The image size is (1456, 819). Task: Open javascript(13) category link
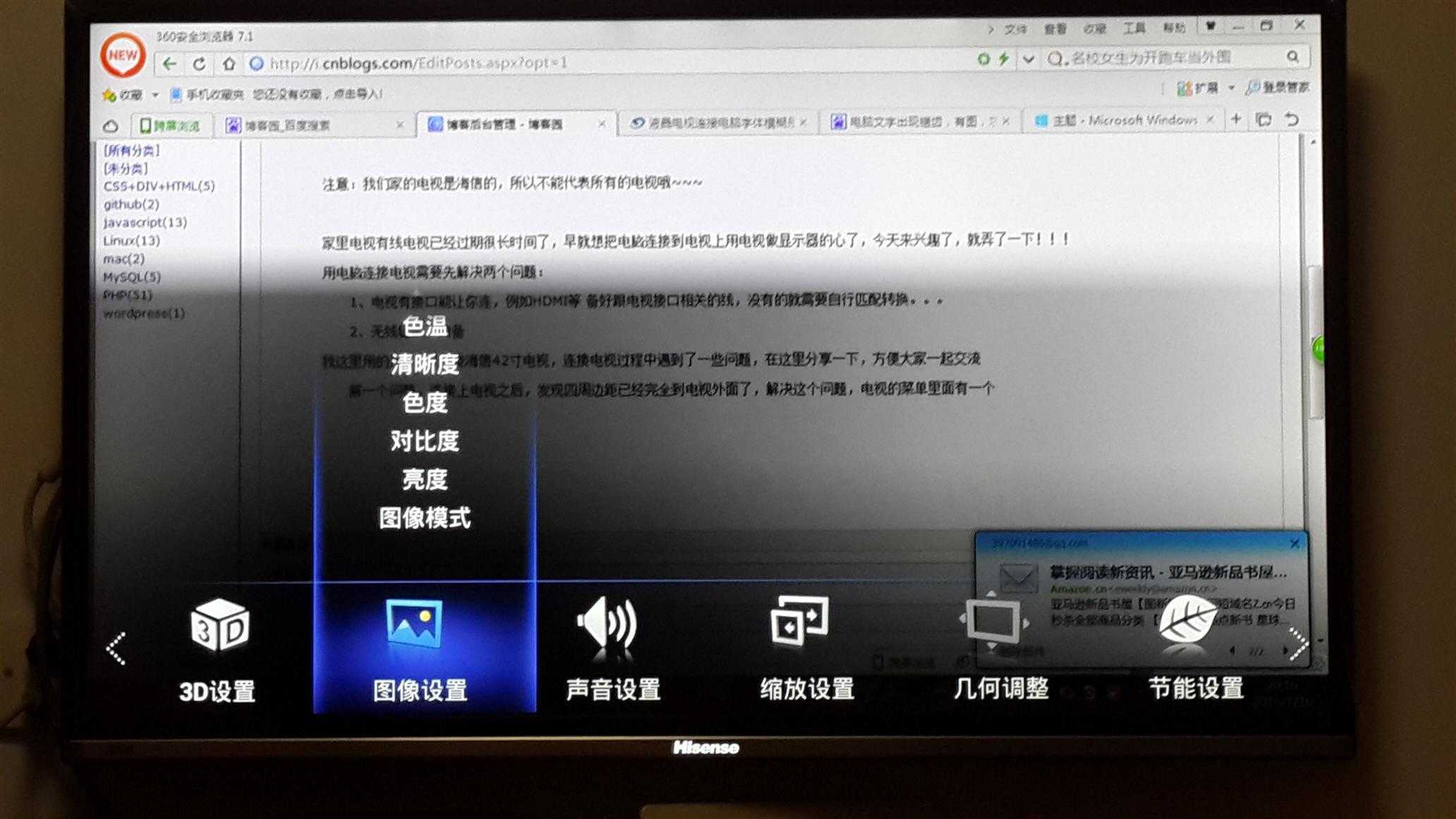(145, 223)
